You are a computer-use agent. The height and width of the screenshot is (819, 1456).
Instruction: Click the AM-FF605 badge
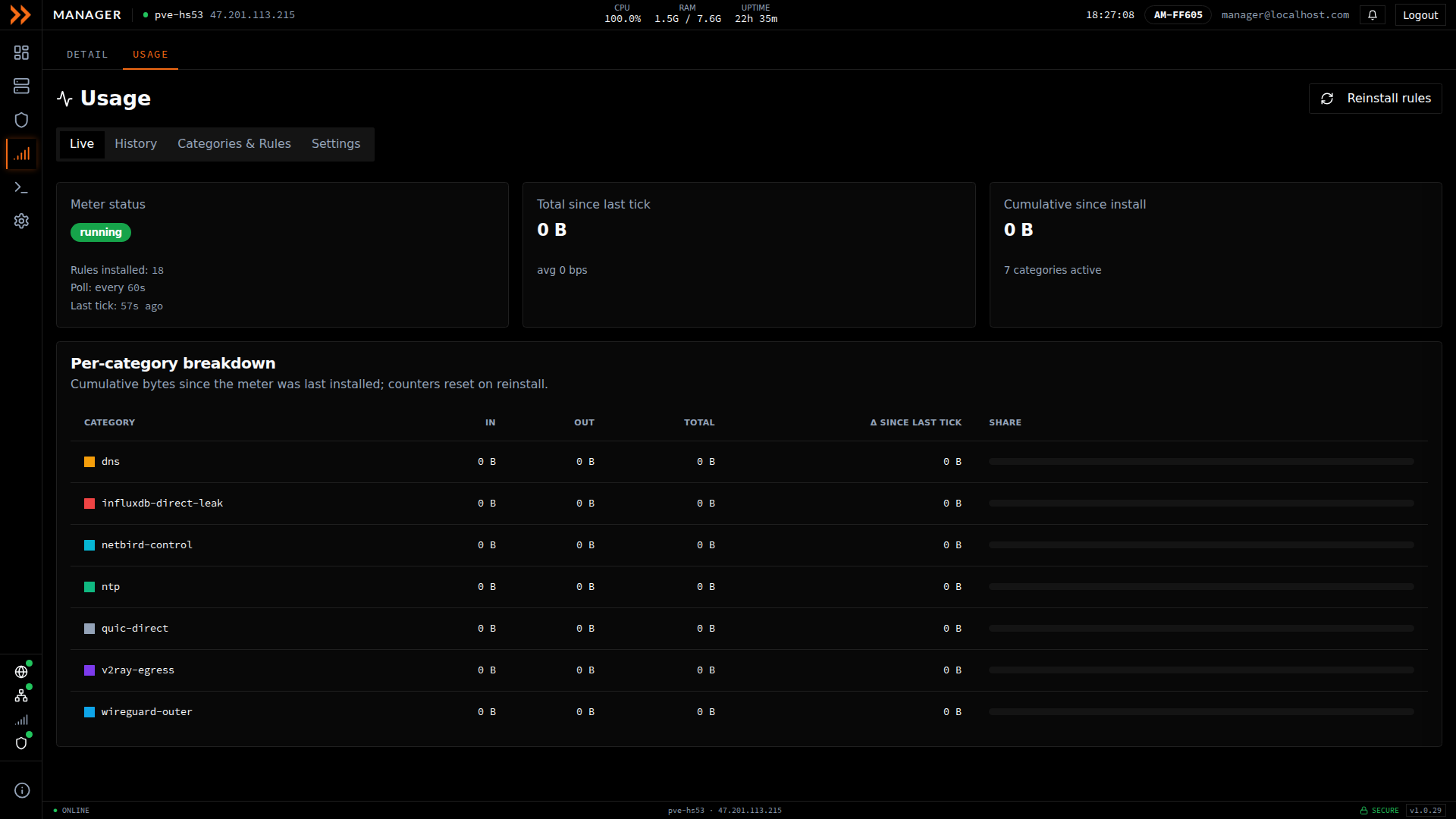click(x=1178, y=15)
